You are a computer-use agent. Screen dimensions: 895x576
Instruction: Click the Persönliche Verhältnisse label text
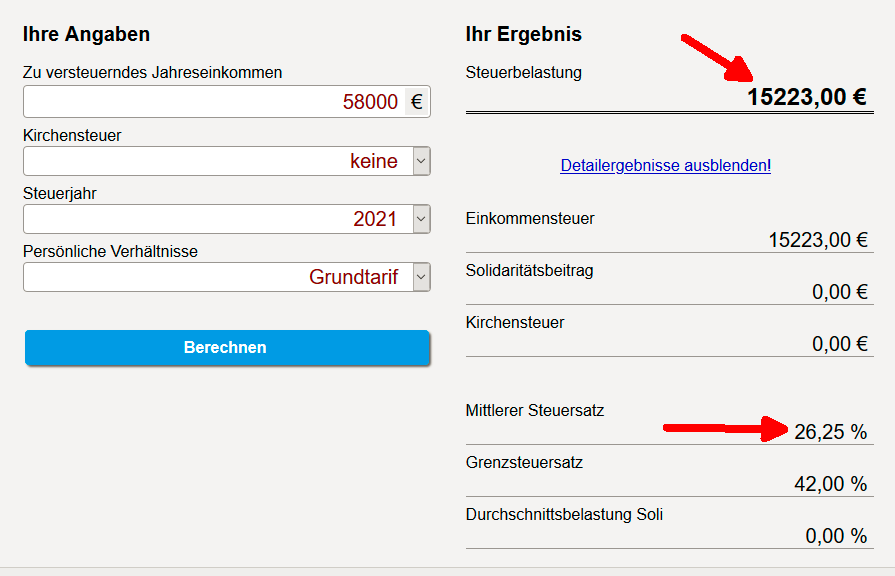point(110,251)
